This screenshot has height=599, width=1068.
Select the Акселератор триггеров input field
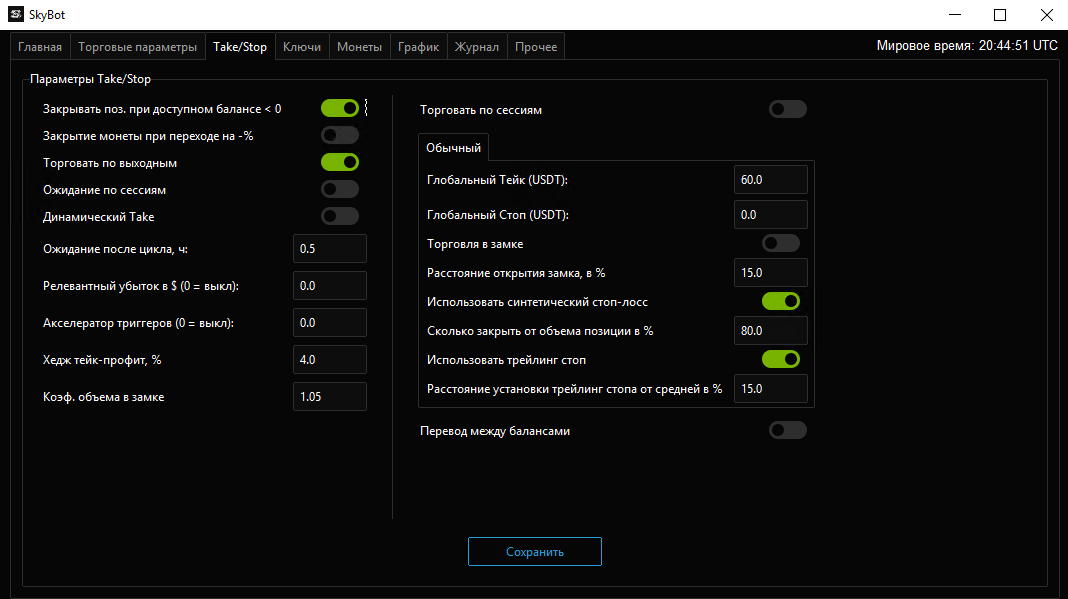(330, 322)
